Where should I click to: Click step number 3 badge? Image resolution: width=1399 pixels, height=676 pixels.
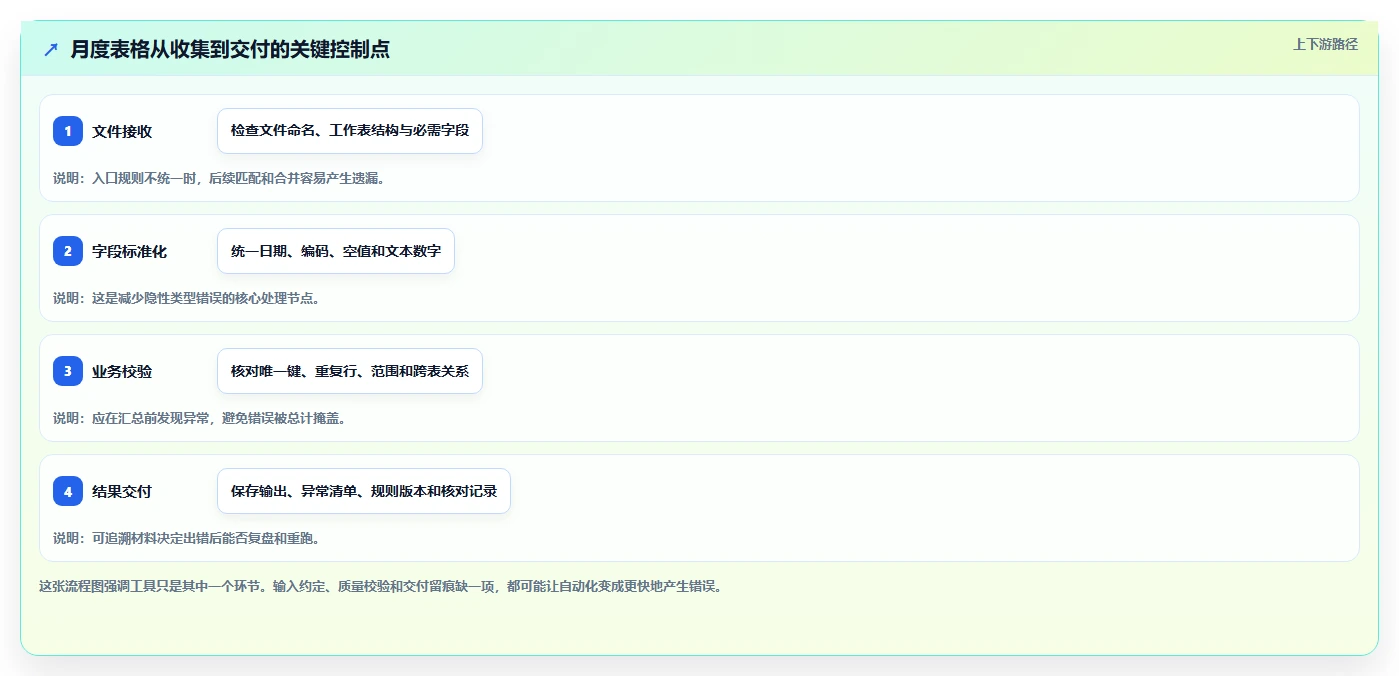pyautogui.click(x=68, y=371)
